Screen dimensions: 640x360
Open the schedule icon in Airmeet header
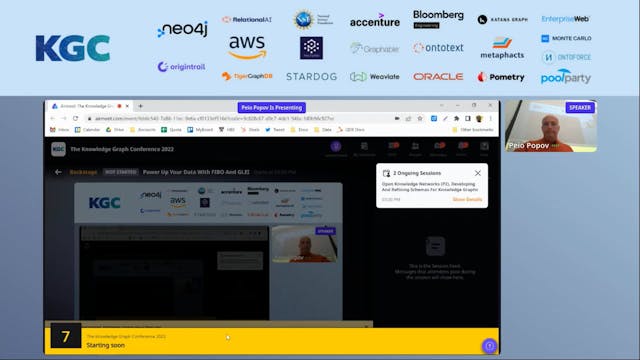[x=364, y=146]
